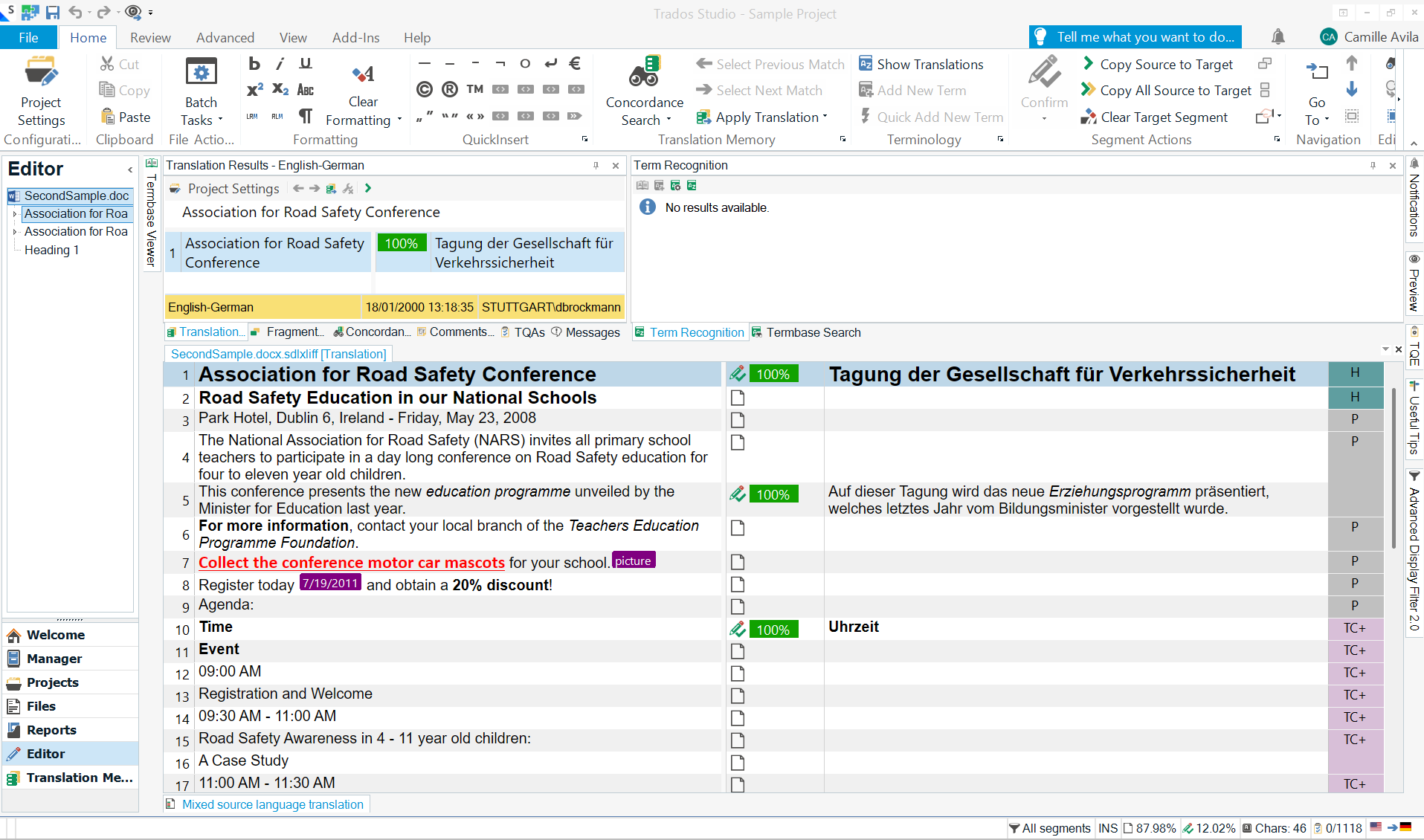This screenshot has width=1424, height=840.
Task: Toggle INS insert mode in status bar
Action: [1108, 828]
